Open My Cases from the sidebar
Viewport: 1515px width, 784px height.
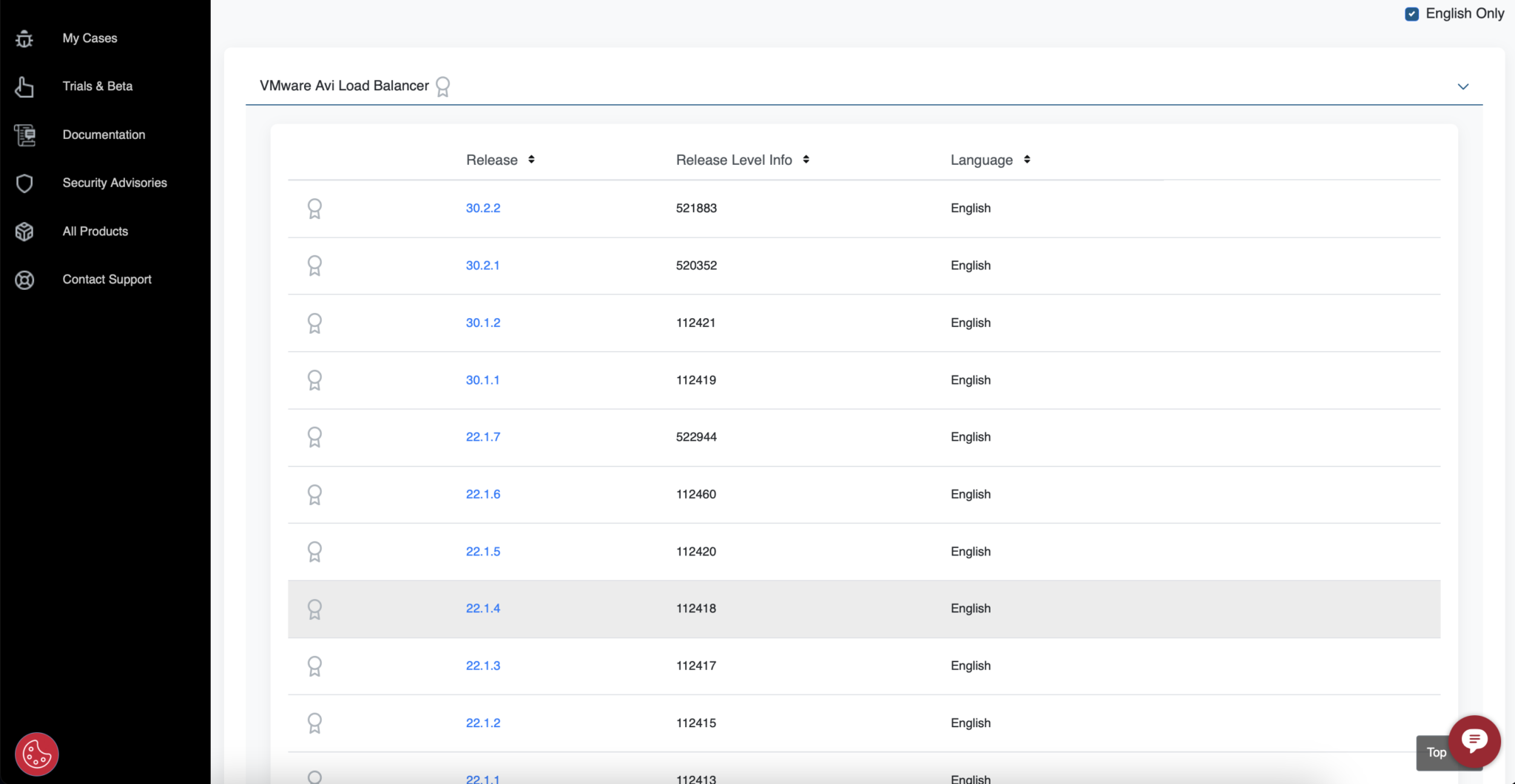[90, 38]
